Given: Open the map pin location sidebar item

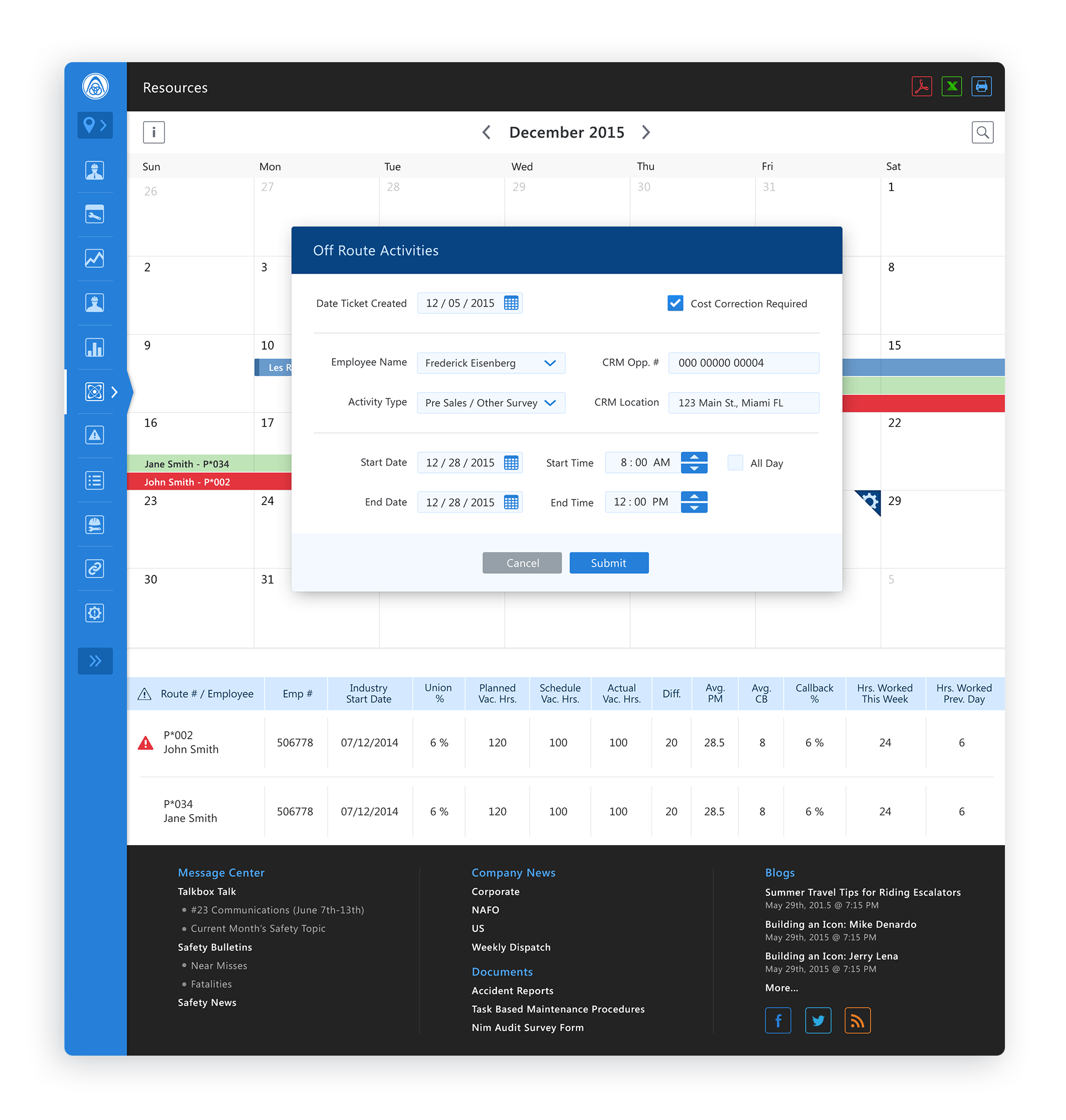Looking at the screenshot, I should 95,125.
